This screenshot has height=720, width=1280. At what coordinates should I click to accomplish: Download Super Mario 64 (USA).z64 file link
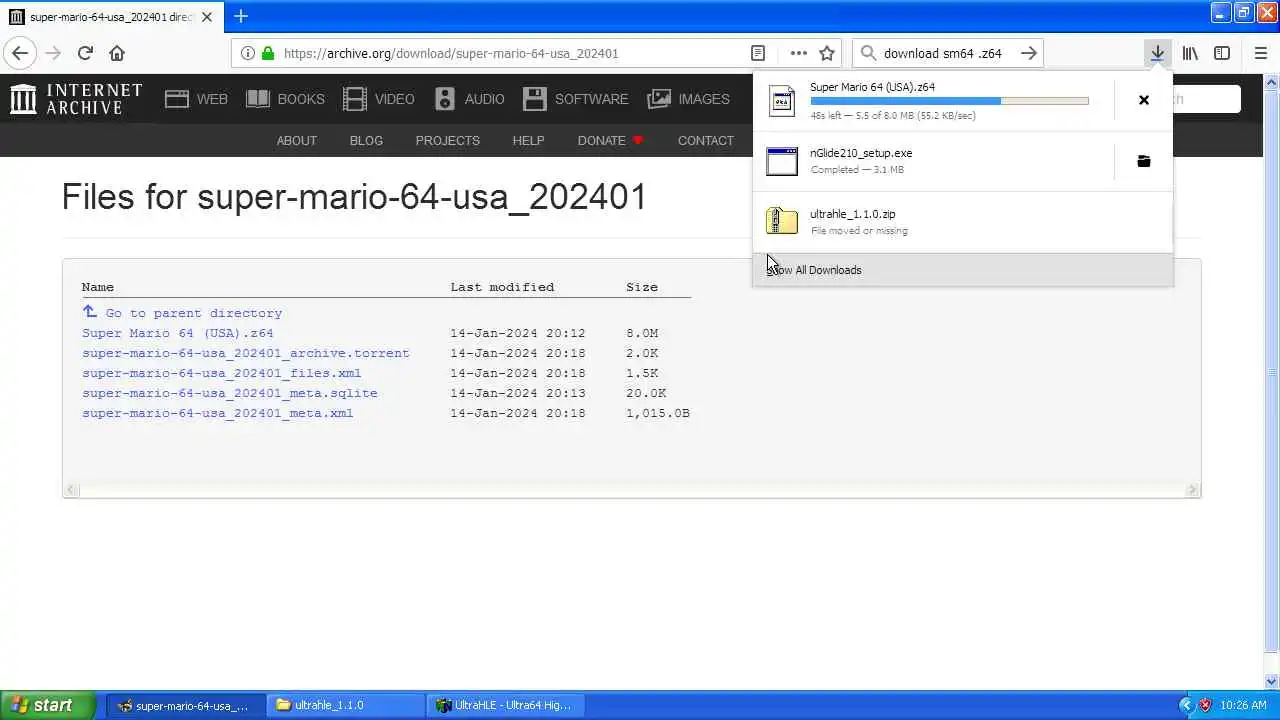coord(177,333)
